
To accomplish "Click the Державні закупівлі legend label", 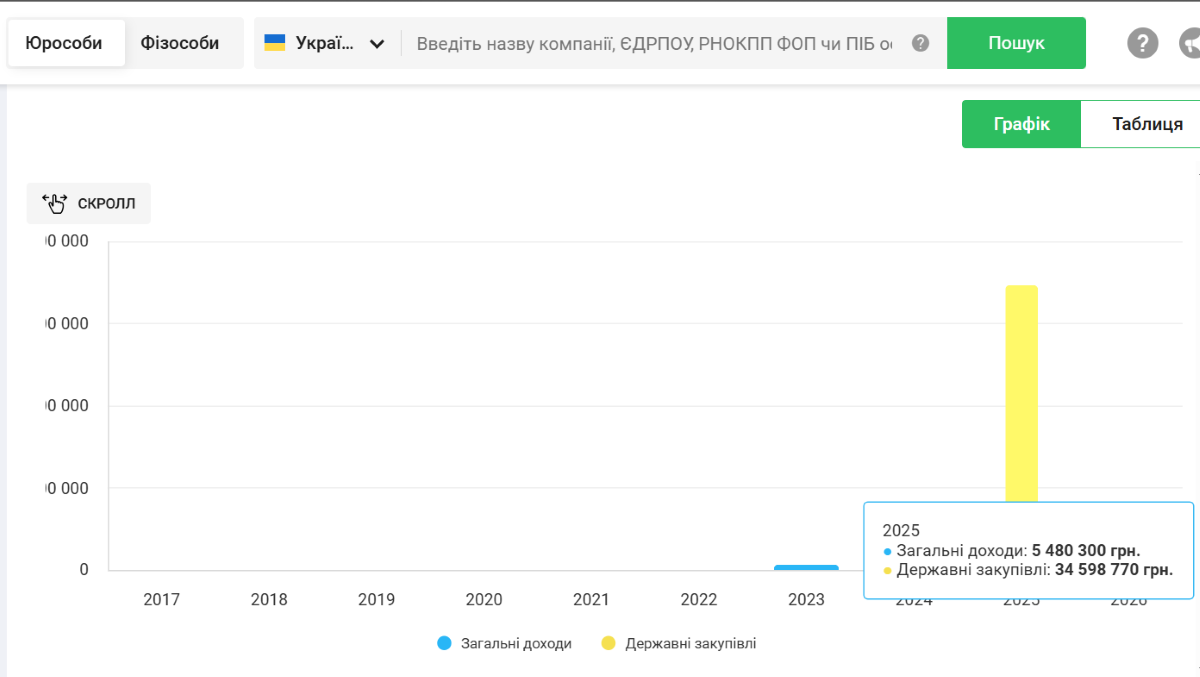I will pos(691,644).
